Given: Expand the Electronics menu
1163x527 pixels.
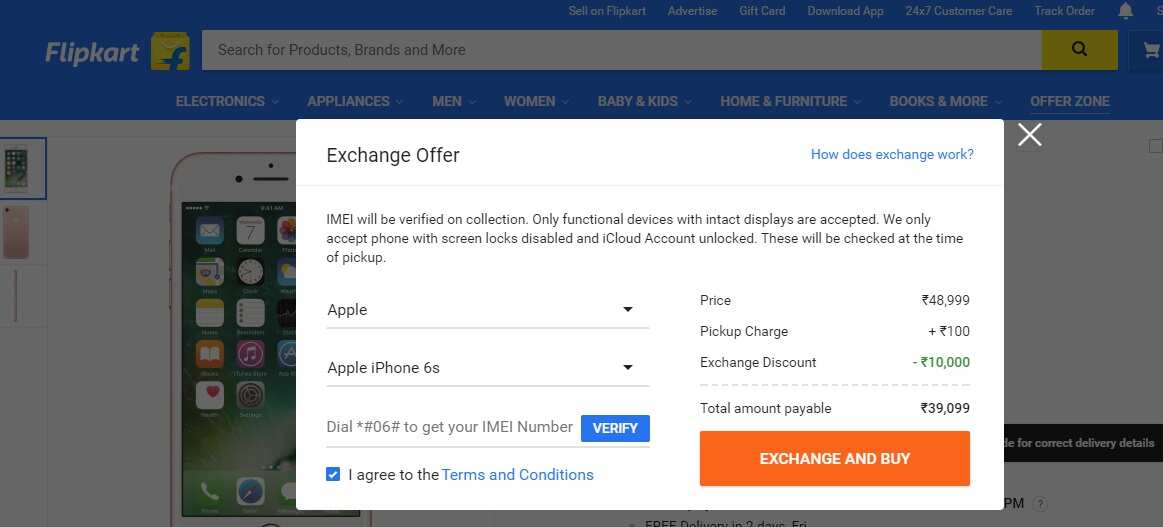Looking at the screenshot, I should (227, 102).
